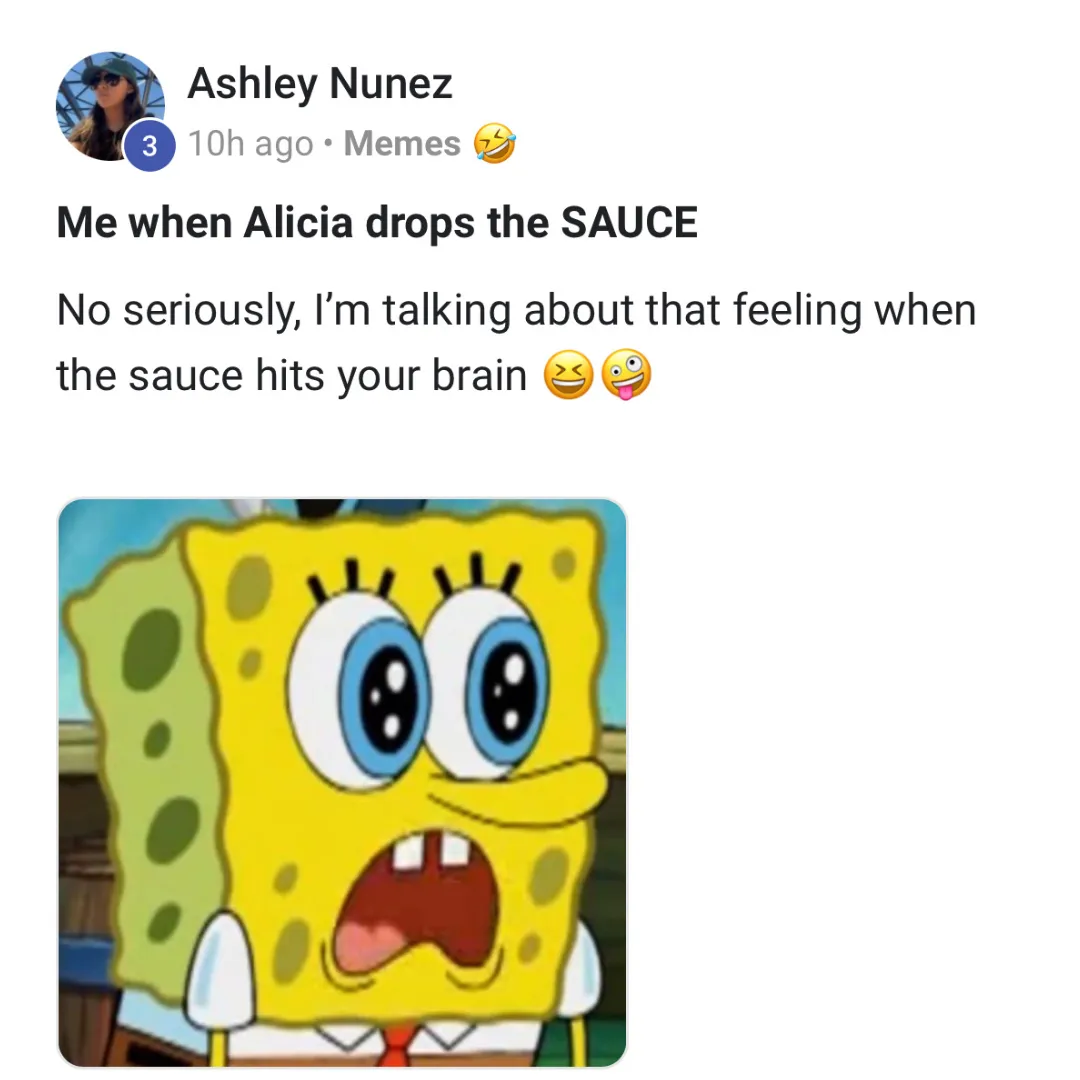Open Ashley Nunez's profile picture

tap(110, 106)
